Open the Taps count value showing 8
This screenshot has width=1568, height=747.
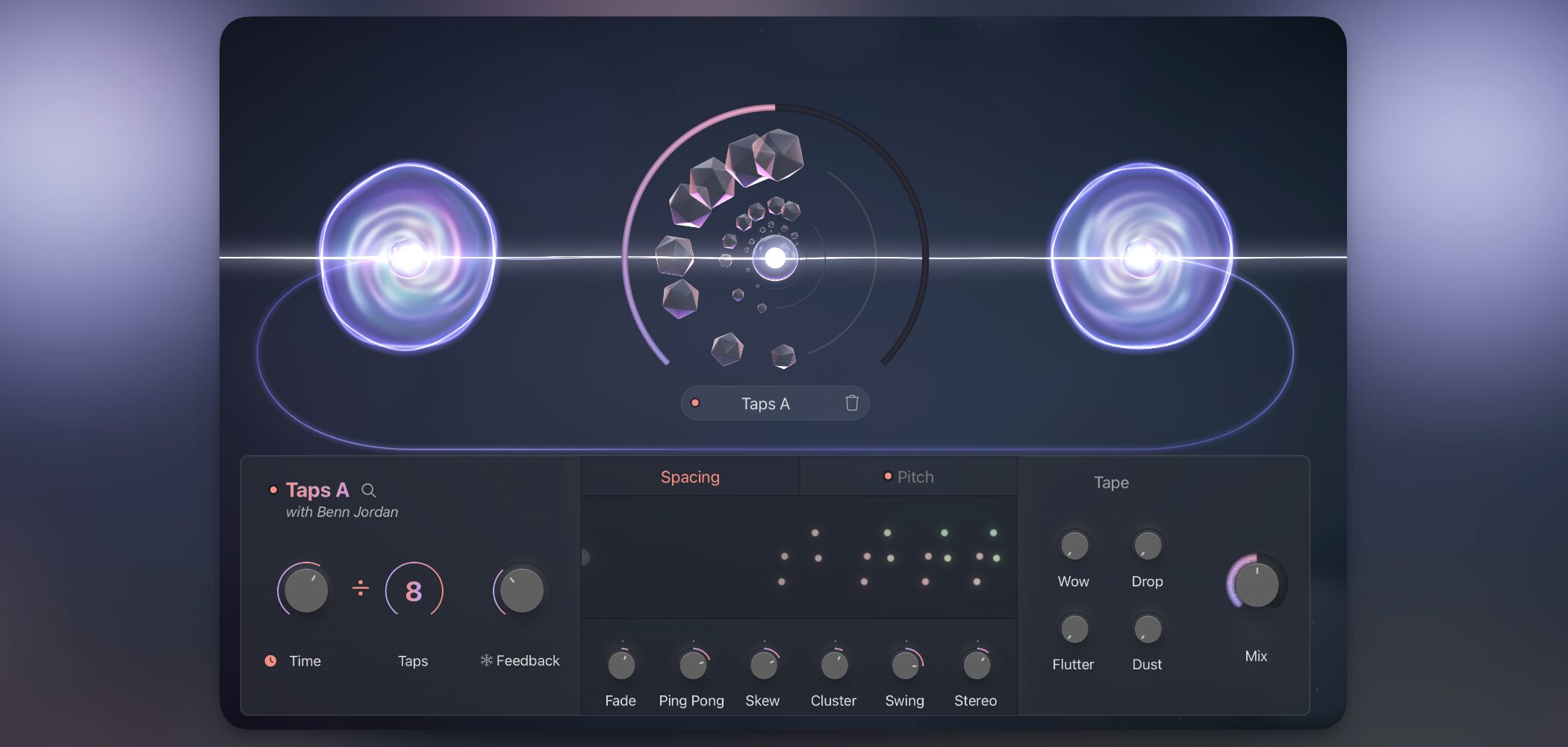pos(414,591)
